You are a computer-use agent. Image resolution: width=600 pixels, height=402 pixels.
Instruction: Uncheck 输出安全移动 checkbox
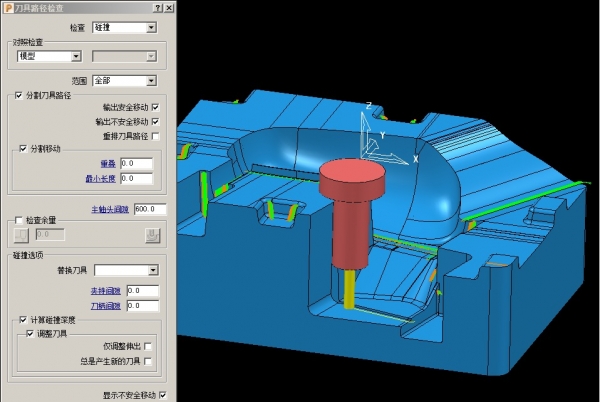(155, 107)
